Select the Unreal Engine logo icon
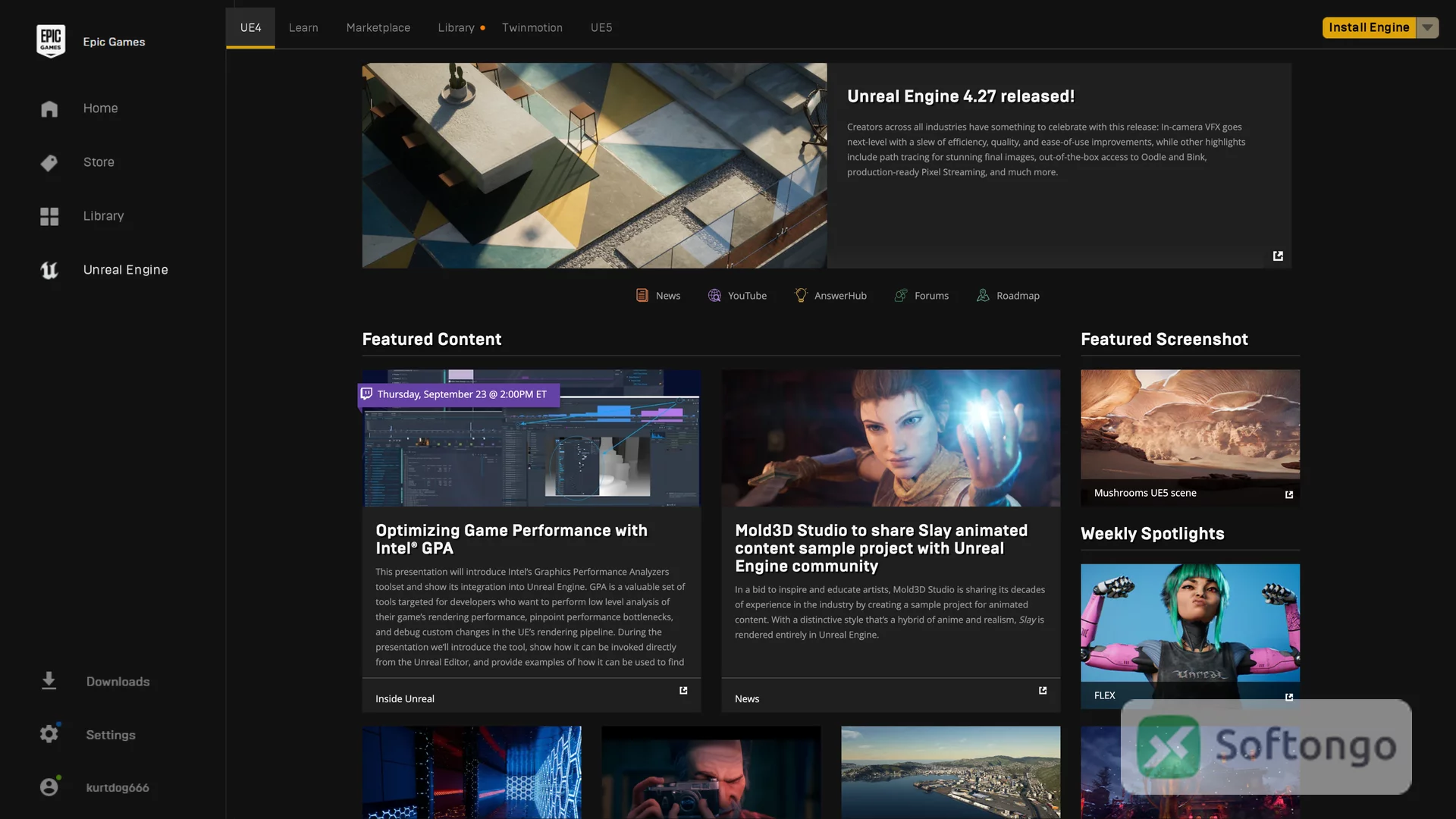 tap(49, 270)
